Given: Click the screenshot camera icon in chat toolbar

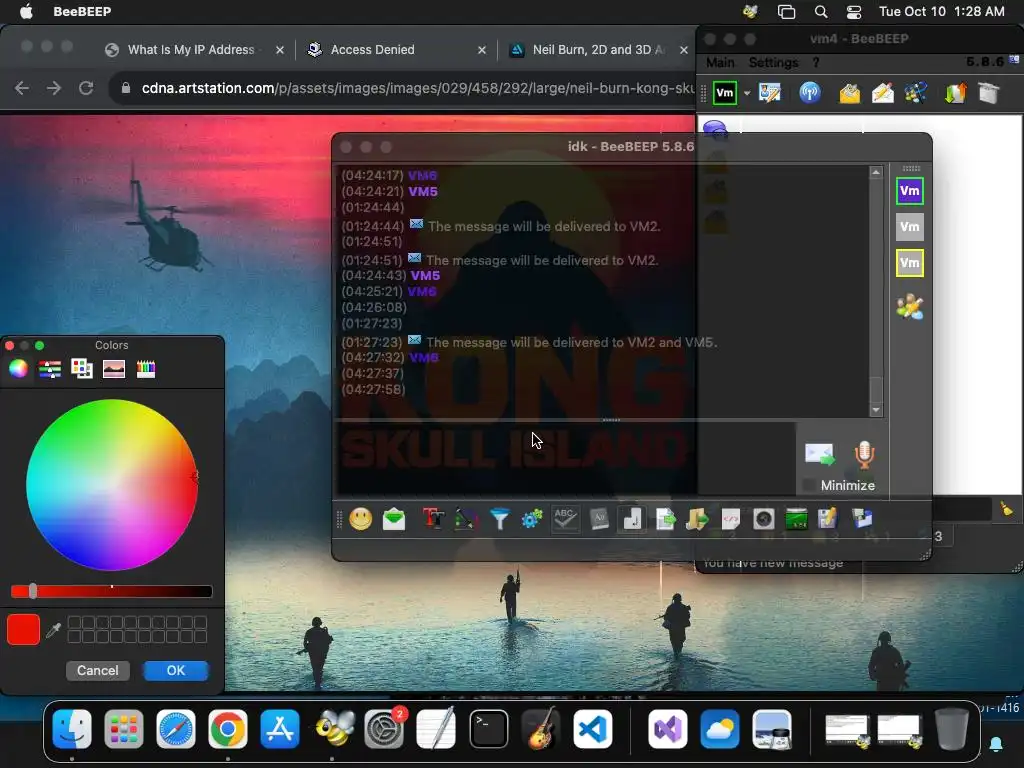Looking at the screenshot, I should pyautogui.click(x=763, y=519).
